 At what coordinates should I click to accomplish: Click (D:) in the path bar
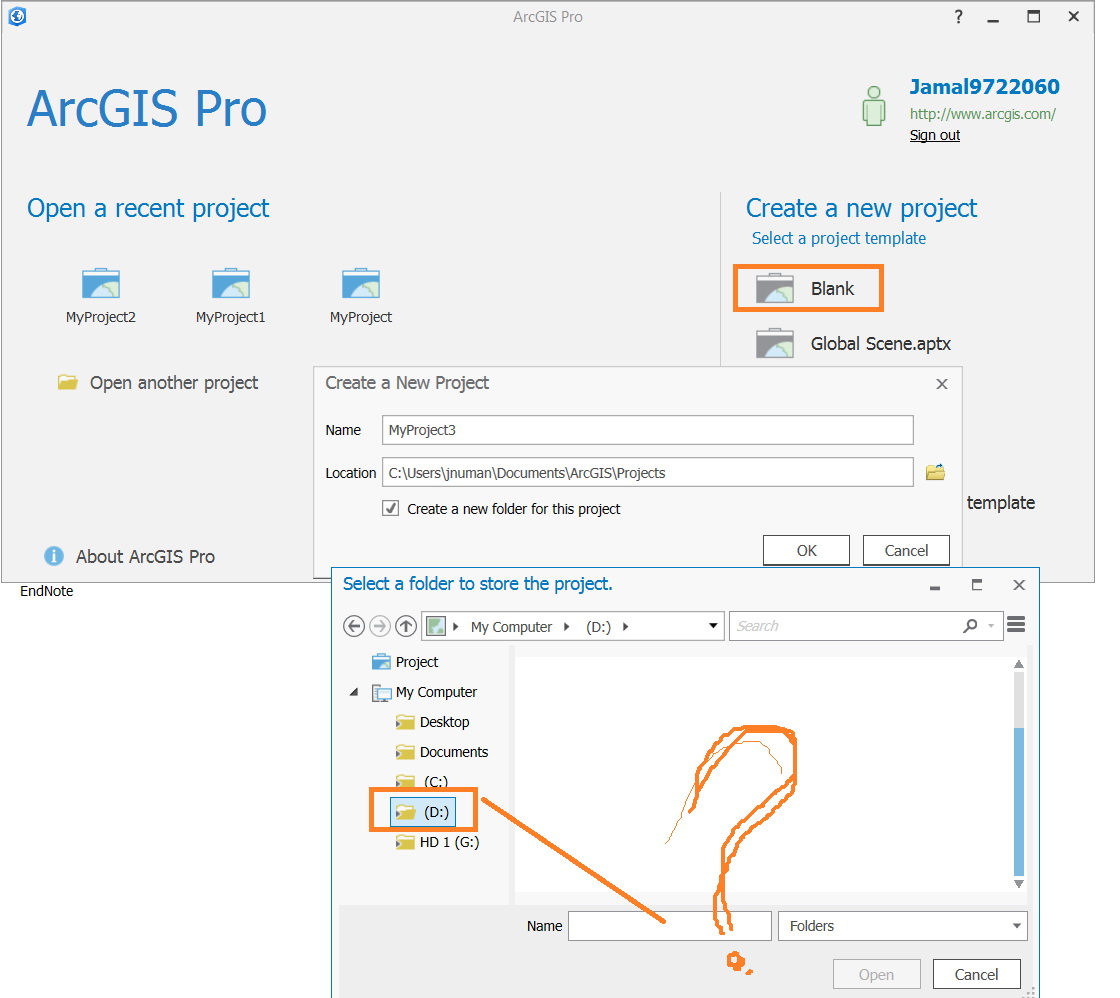[x=599, y=627]
